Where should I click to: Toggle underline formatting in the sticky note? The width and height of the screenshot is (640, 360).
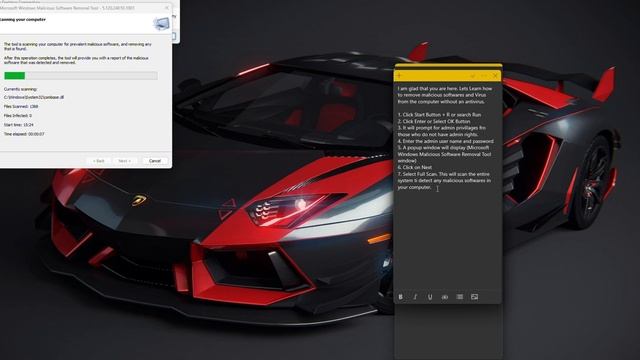430,297
